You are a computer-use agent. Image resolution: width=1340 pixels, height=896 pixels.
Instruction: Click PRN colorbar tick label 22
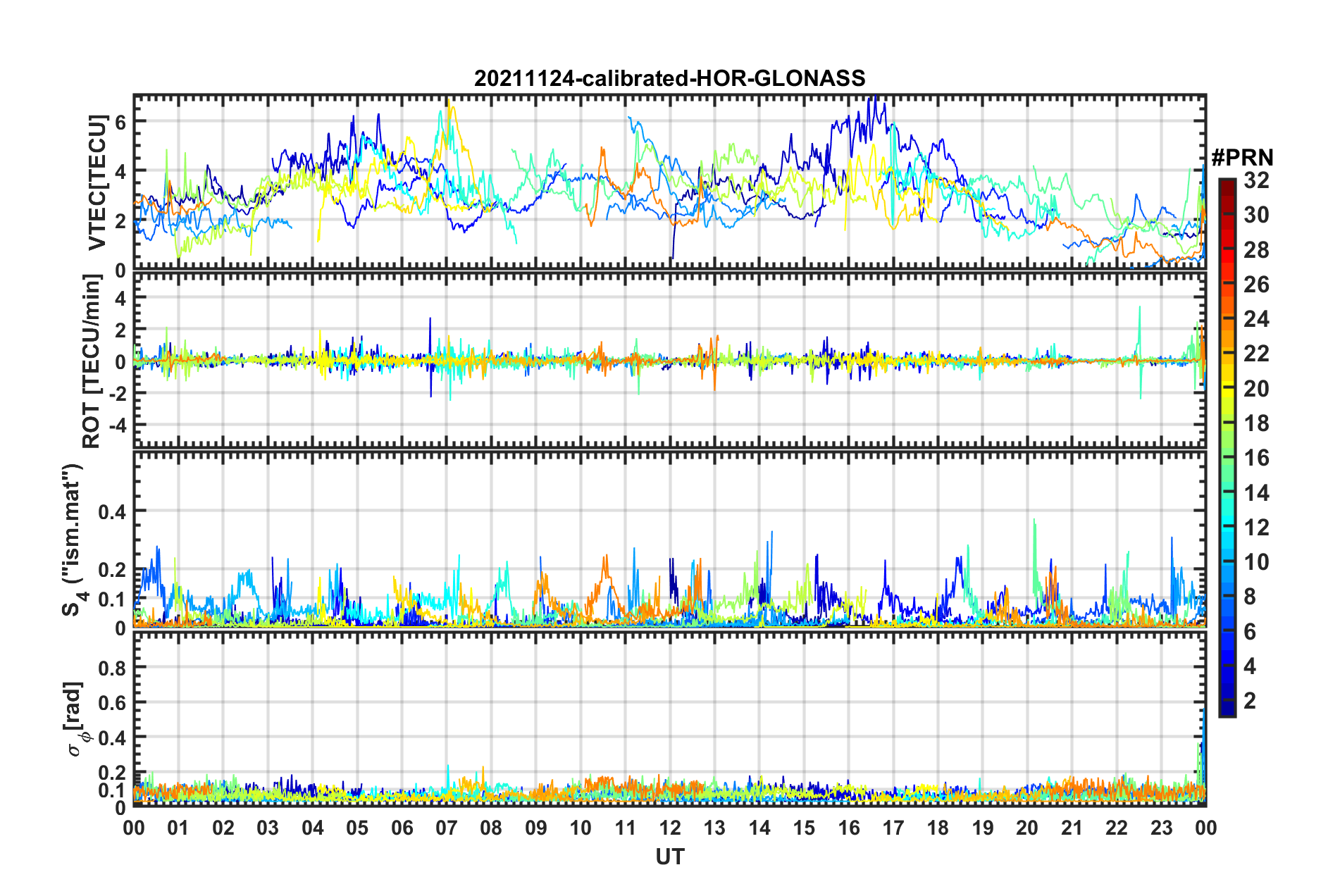coord(1256,354)
